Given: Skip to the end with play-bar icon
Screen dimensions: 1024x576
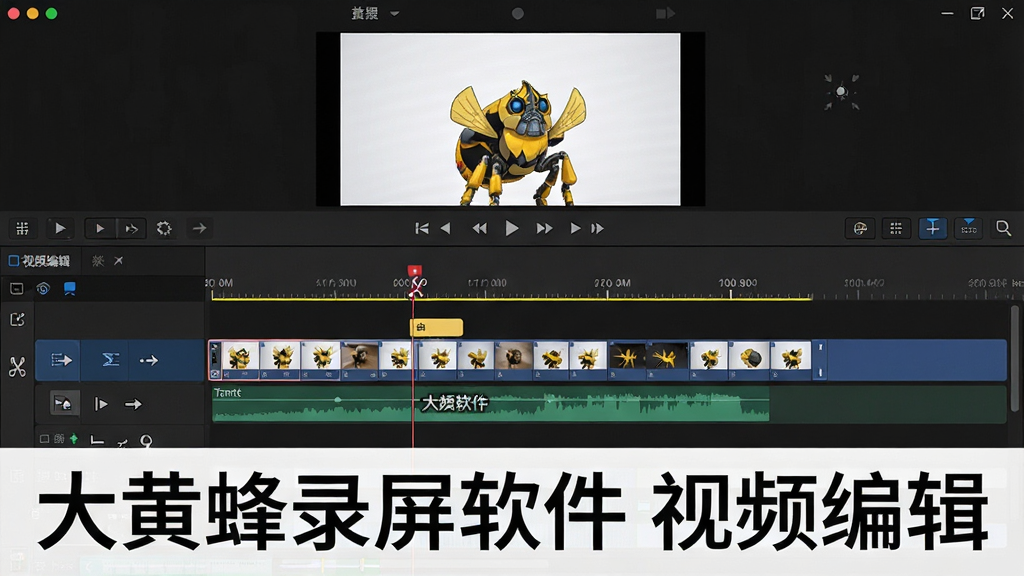Looking at the screenshot, I should coord(597,228).
